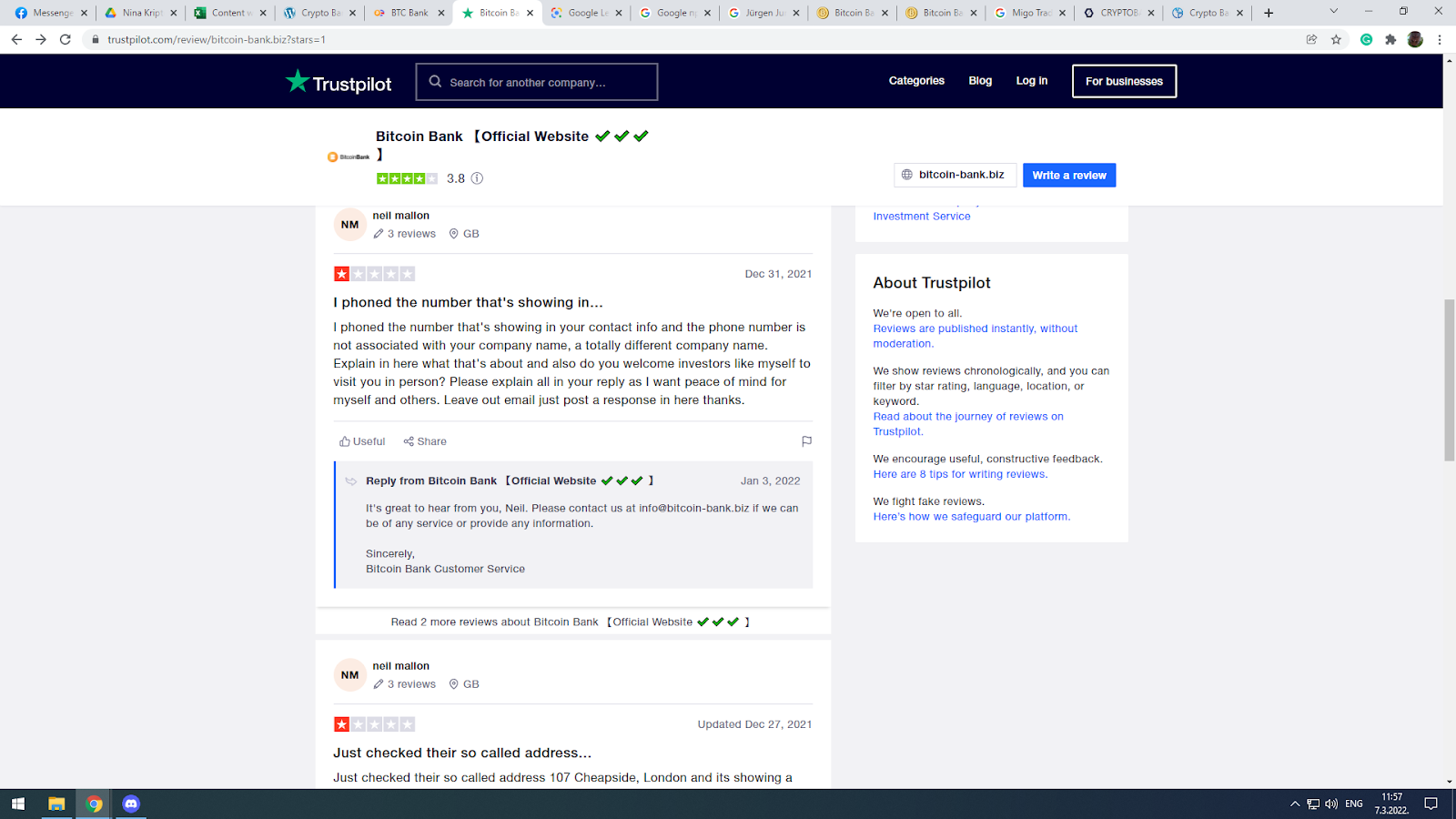The image size is (1456, 819).
Task: Open the Extensions puzzle icon
Action: coord(1390,39)
